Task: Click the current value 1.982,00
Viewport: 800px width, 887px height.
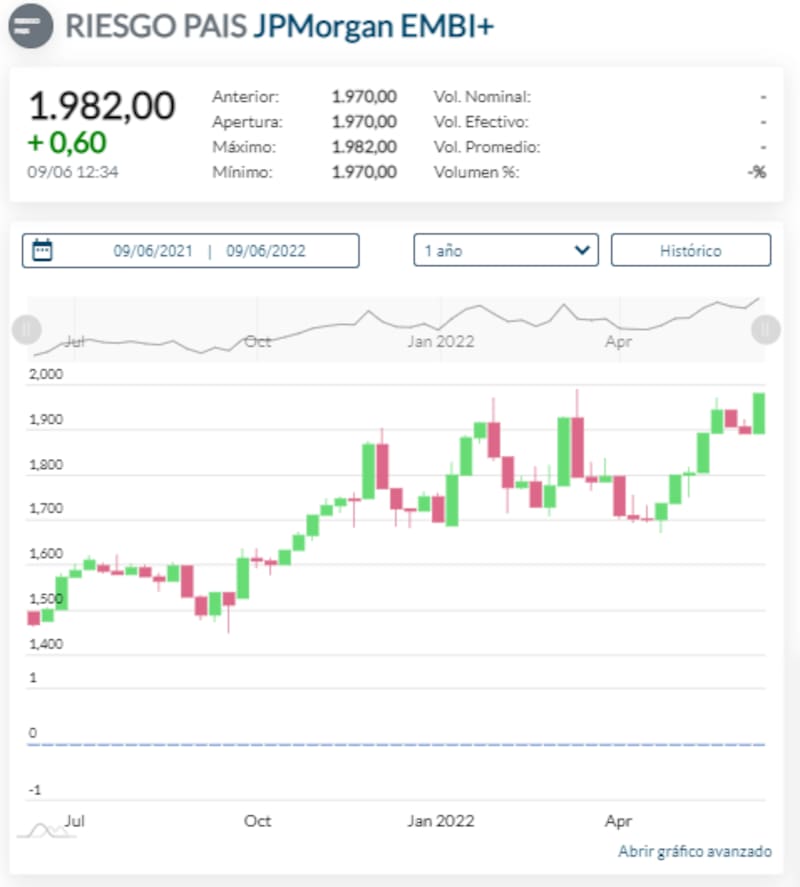Action: pyautogui.click(x=101, y=105)
